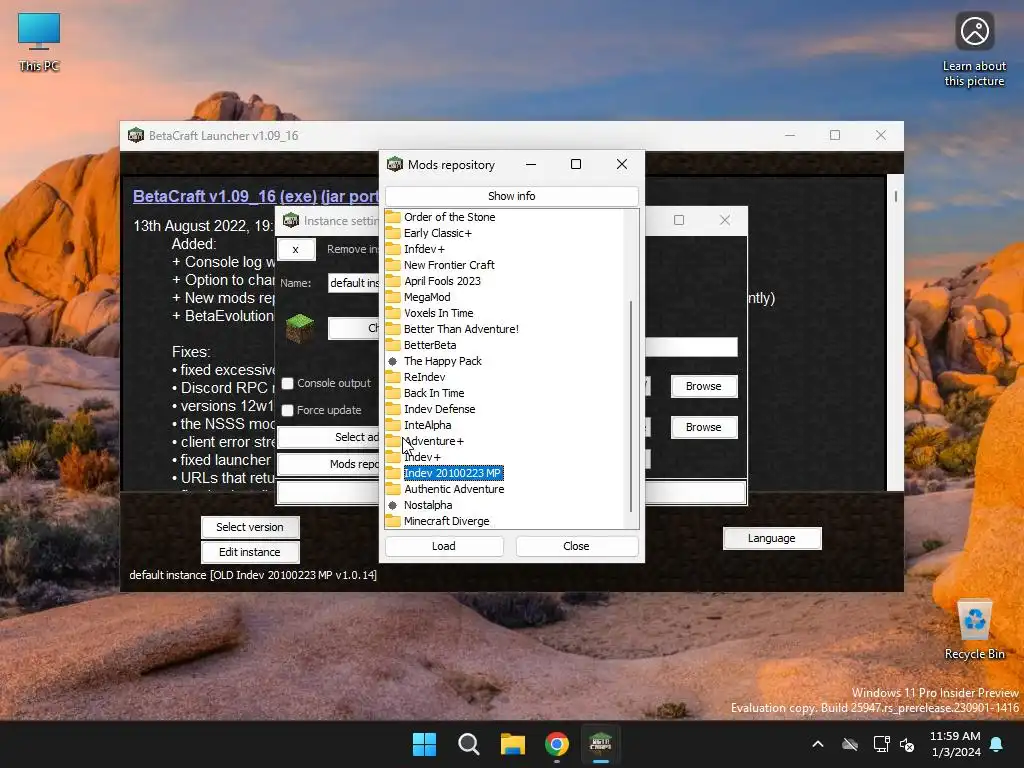Open the notification bell in the tray
This screenshot has width=1024, height=768.
[997, 744]
